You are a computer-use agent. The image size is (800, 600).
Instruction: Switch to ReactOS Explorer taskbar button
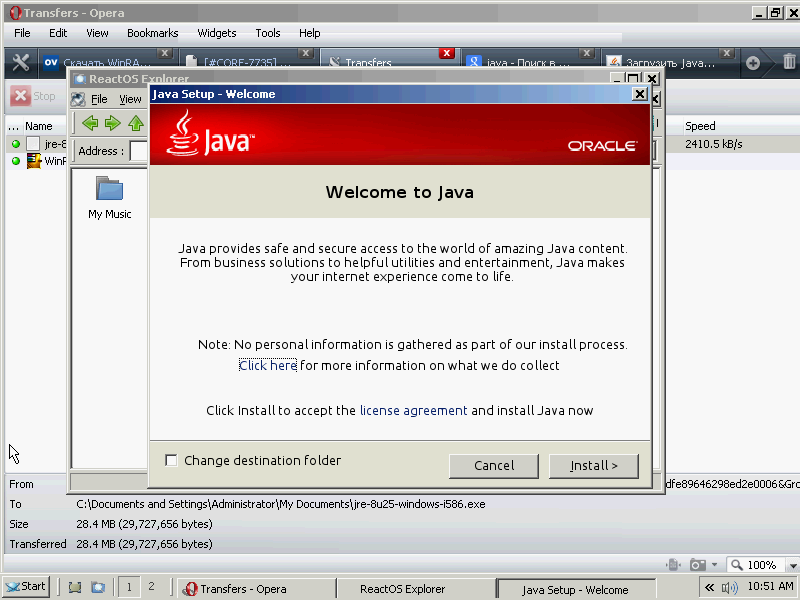coord(416,589)
